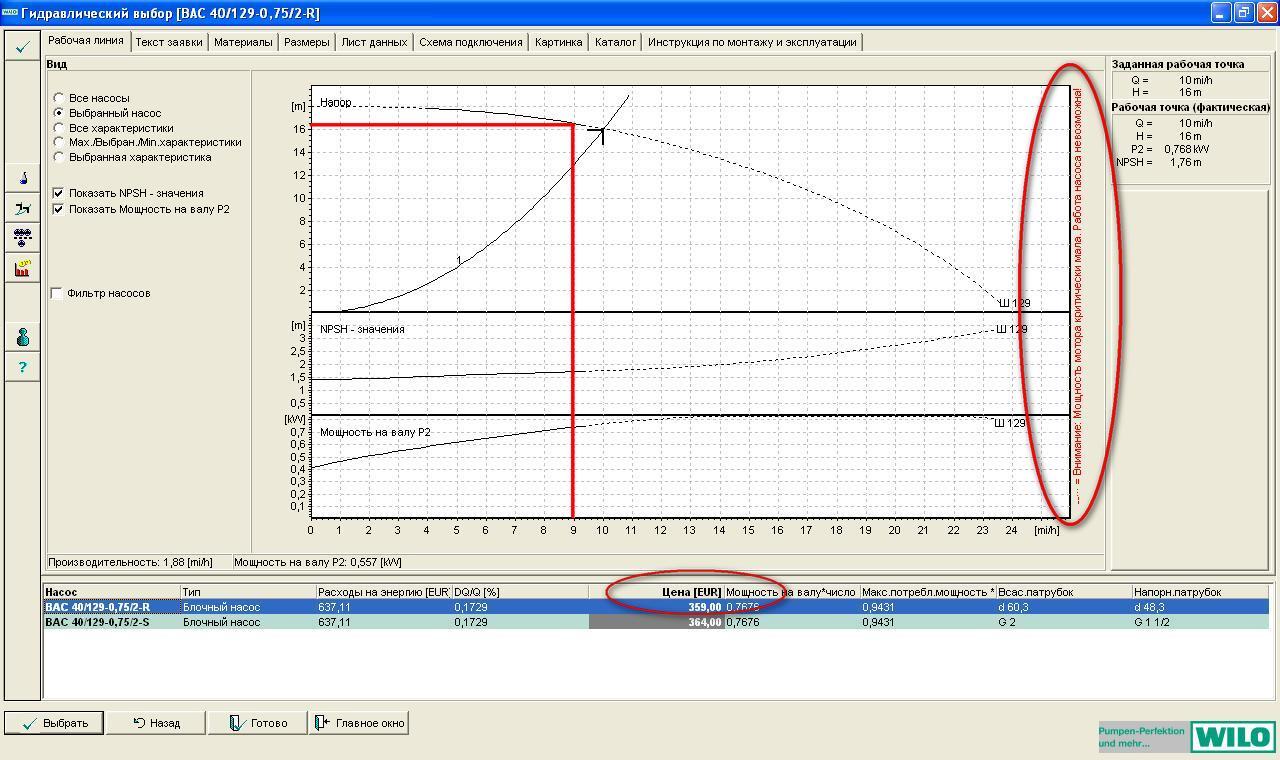
Task: Click the 'Назад' back button
Action: pos(156,723)
